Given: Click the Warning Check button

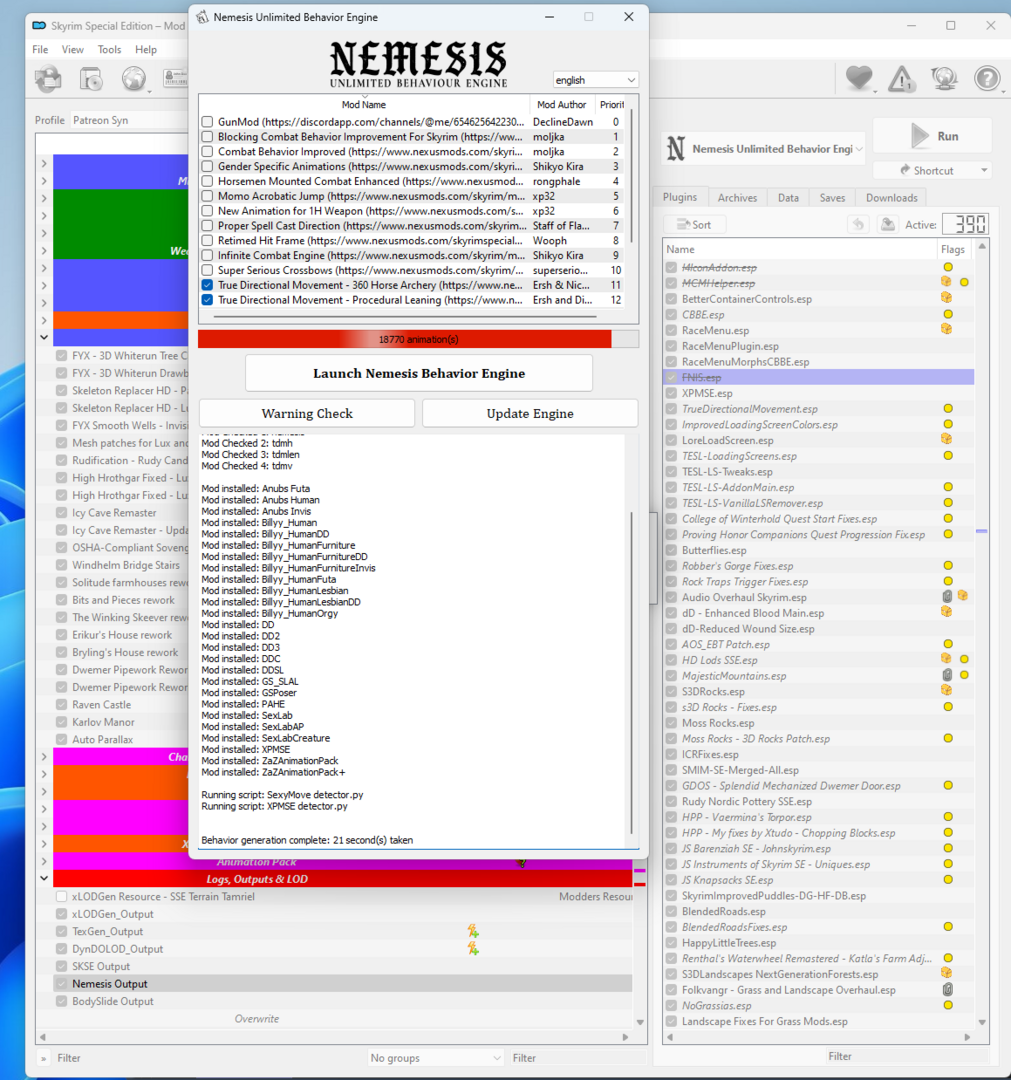Looking at the screenshot, I should tap(307, 413).
